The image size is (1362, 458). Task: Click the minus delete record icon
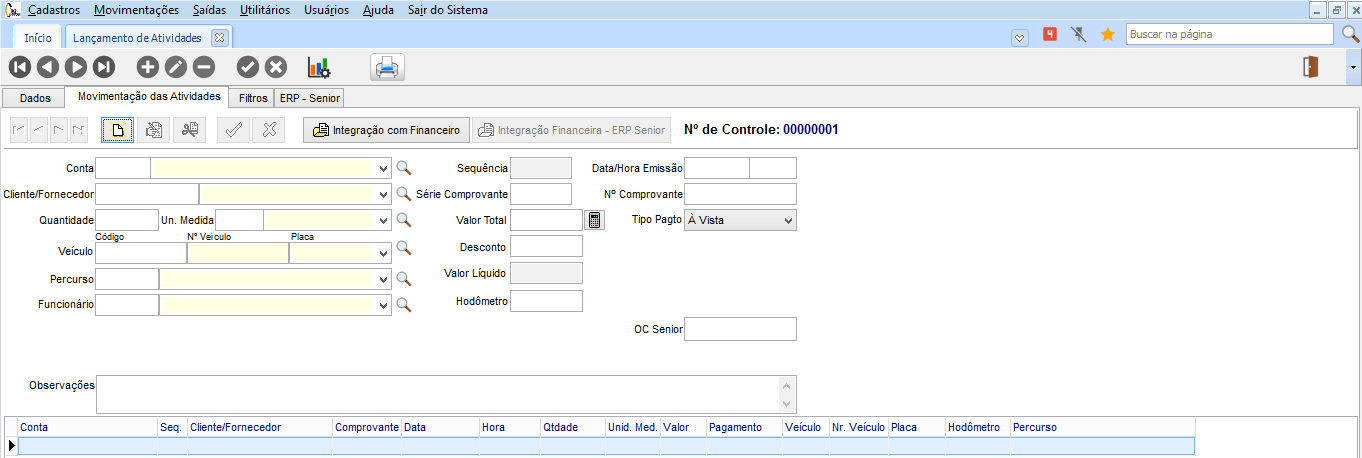tap(203, 67)
